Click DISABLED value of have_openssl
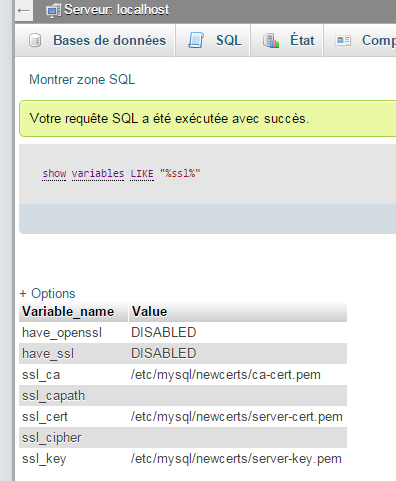The image size is (396, 481). (164, 333)
